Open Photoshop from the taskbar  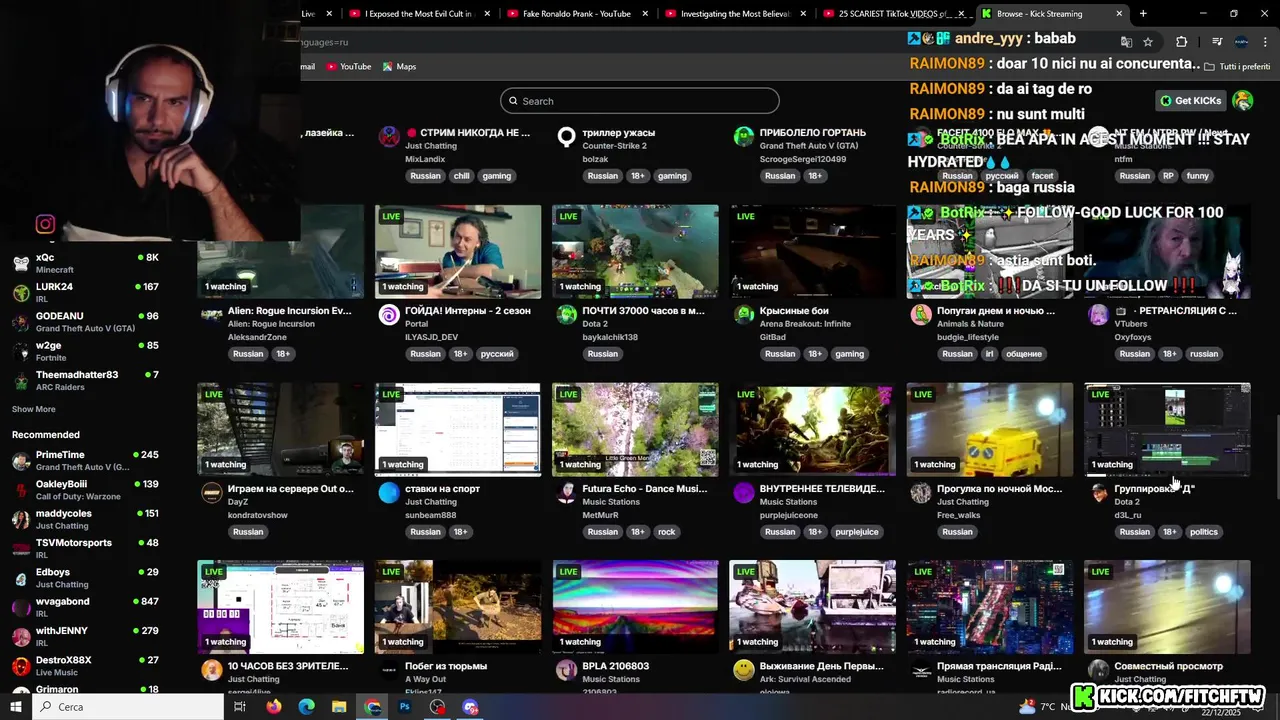click(x=405, y=706)
